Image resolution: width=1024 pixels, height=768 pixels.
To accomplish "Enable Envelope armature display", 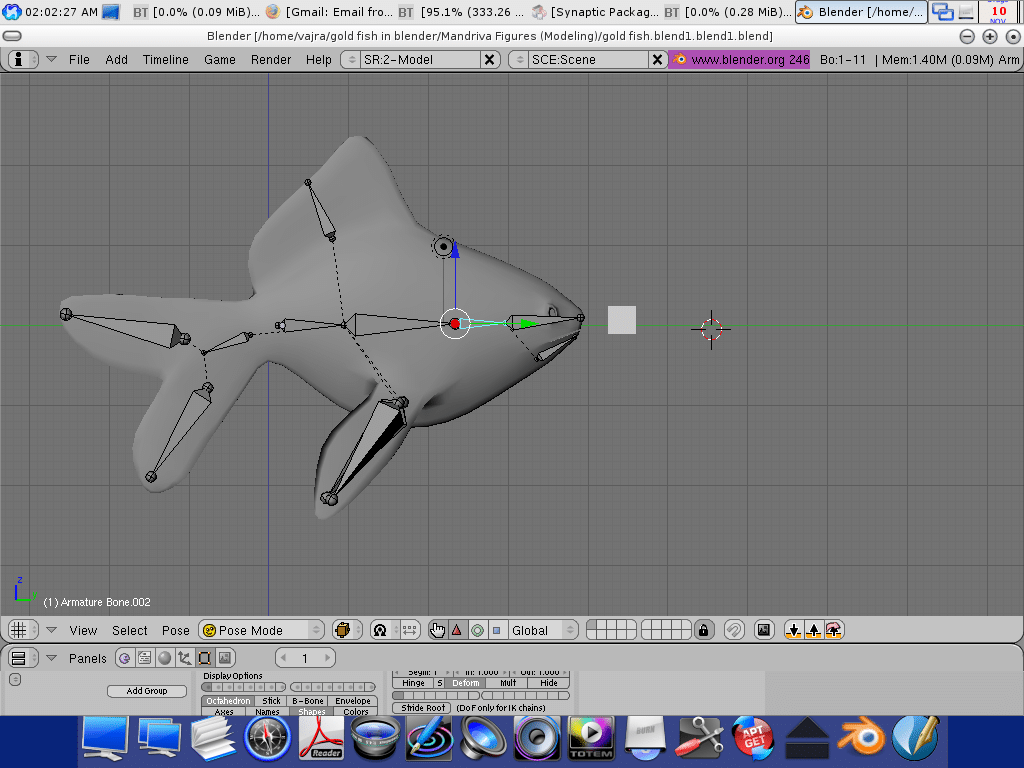I will [353, 701].
